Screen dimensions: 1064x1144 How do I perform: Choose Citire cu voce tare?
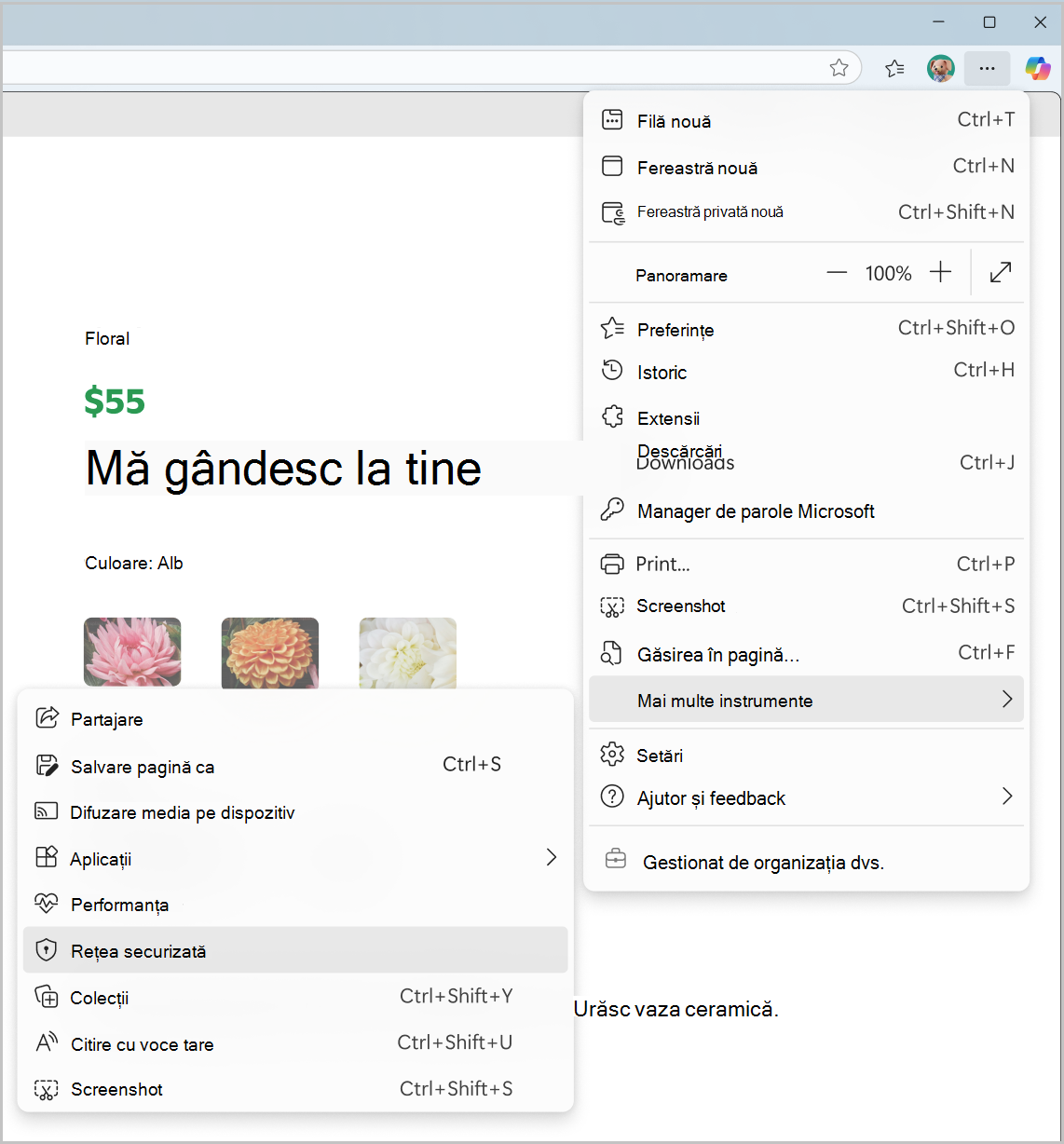point(295,1043)
